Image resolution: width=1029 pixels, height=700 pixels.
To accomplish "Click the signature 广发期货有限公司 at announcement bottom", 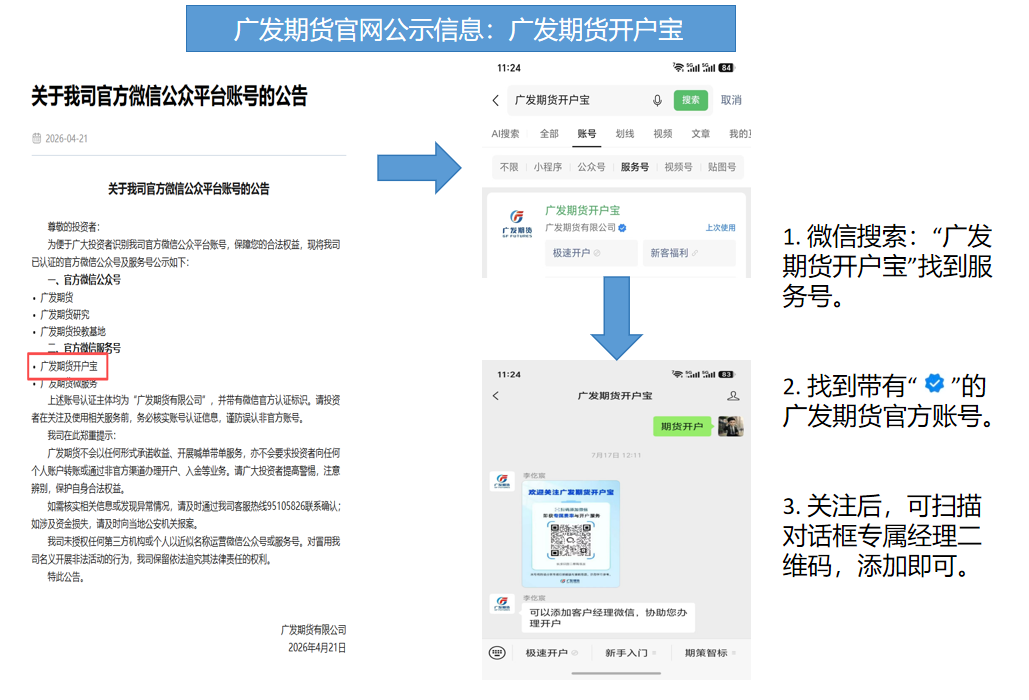I will pos(313,630).
